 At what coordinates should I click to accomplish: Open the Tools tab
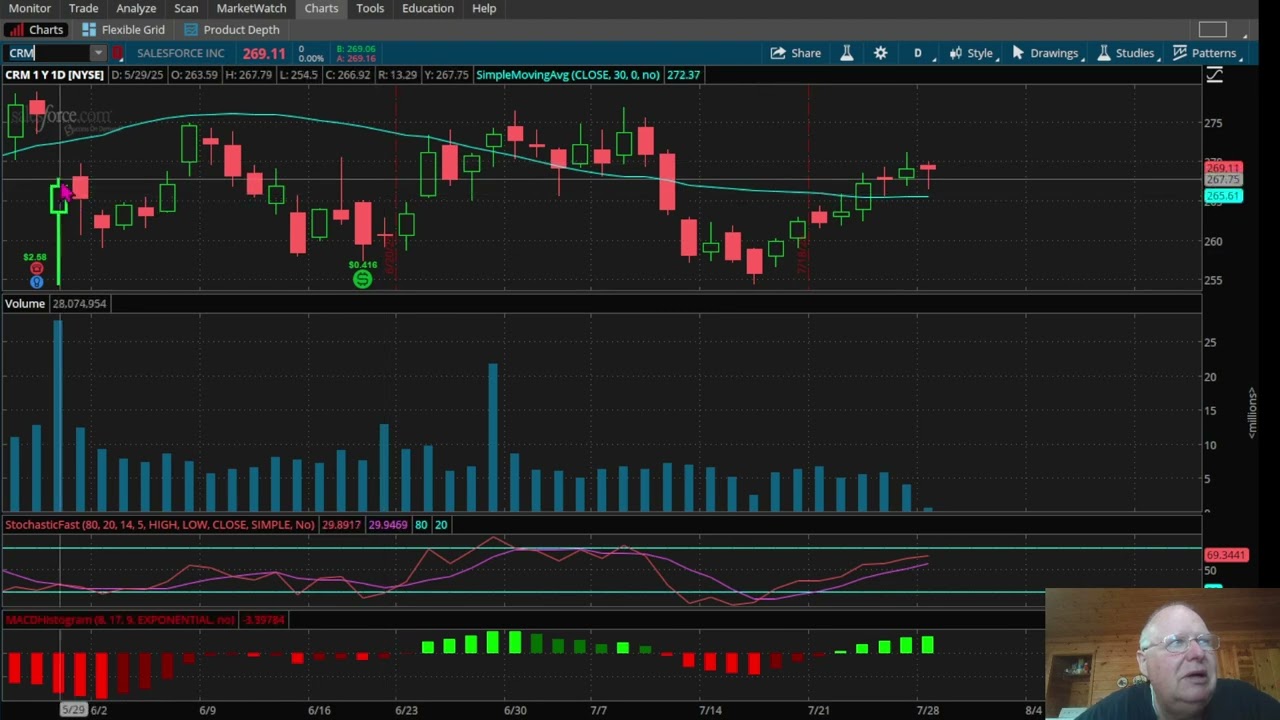[370, 8]
